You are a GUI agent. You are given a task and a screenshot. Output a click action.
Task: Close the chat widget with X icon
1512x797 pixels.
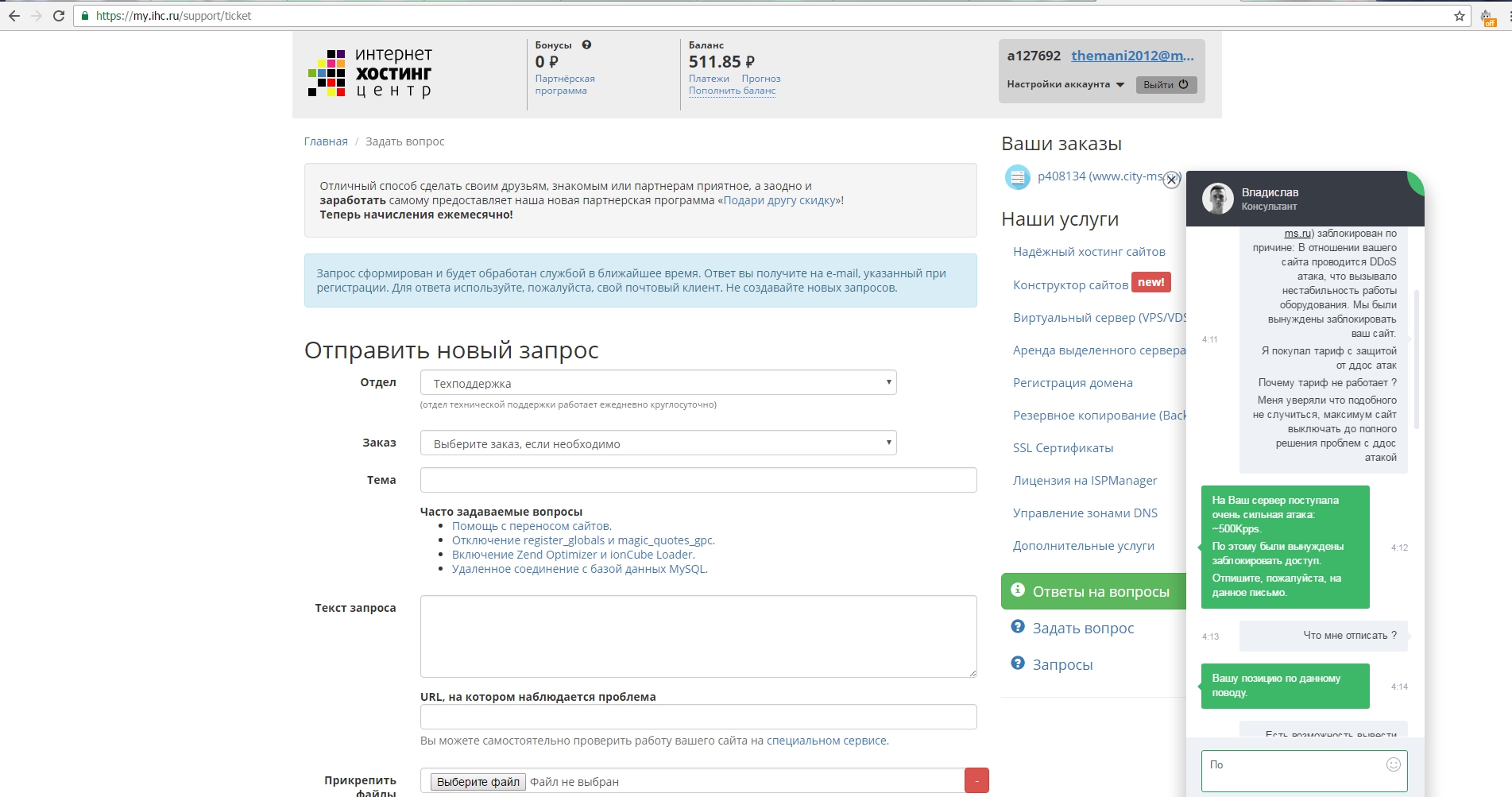click(1171, 180)
